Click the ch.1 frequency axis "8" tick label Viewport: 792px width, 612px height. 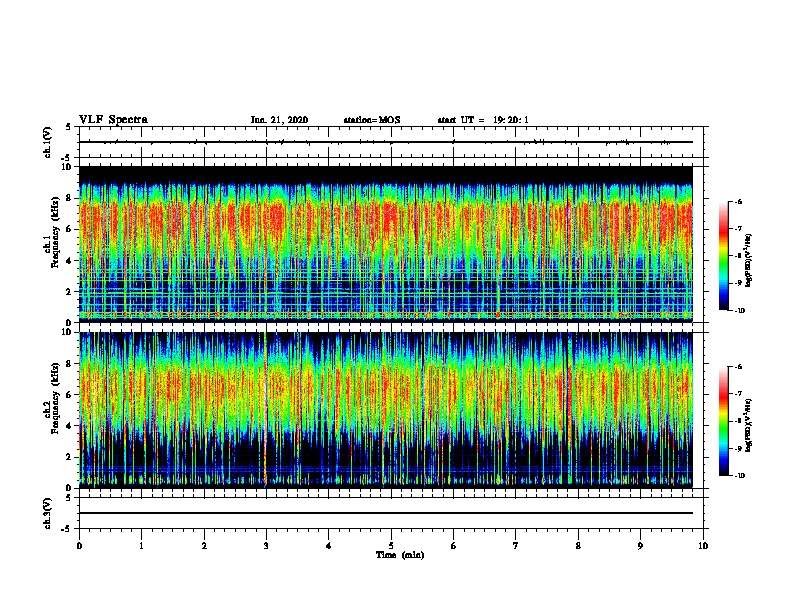click(70, 198)
